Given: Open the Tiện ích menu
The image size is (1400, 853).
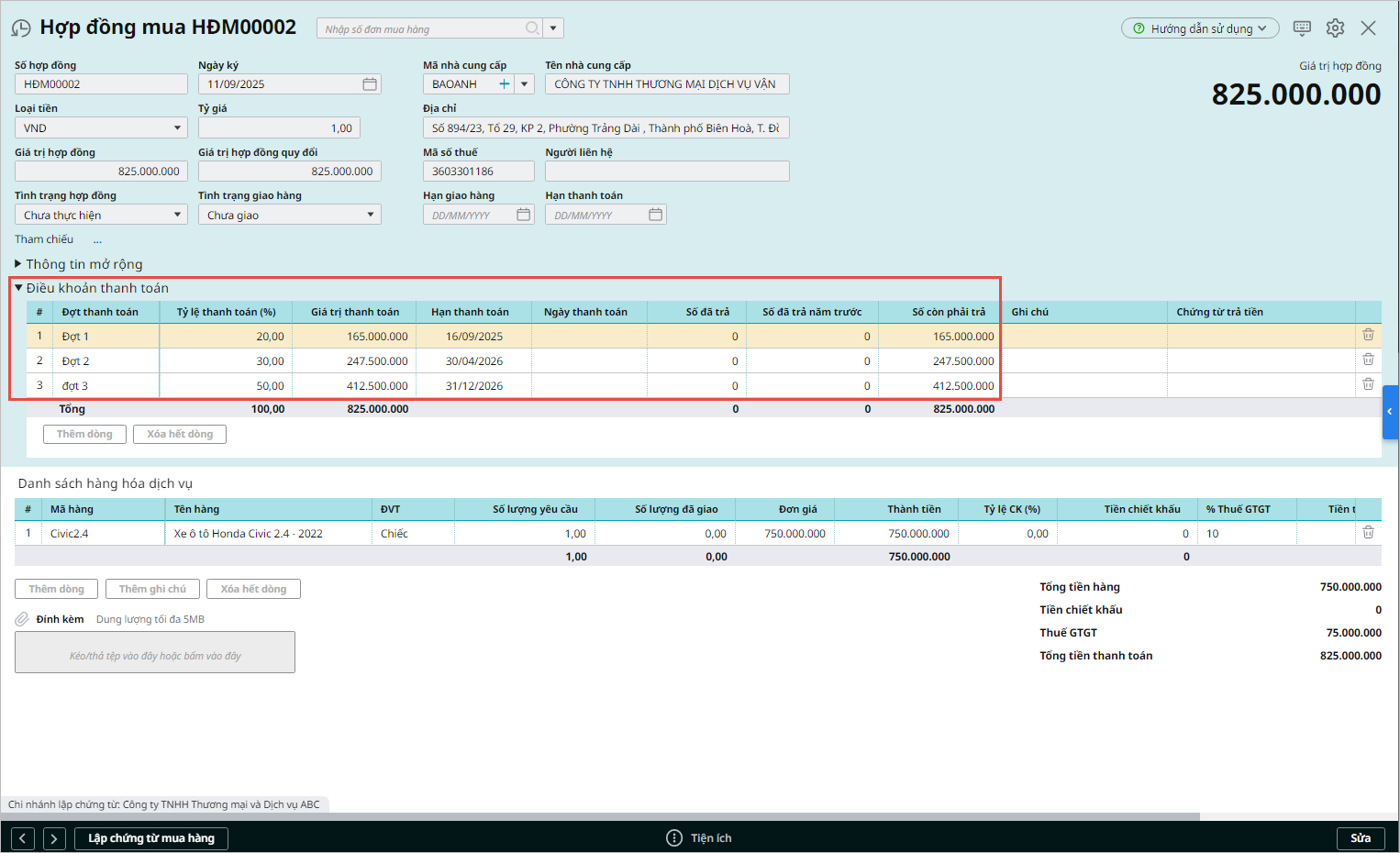Looking at the screenshot, I should pos(699,837).
